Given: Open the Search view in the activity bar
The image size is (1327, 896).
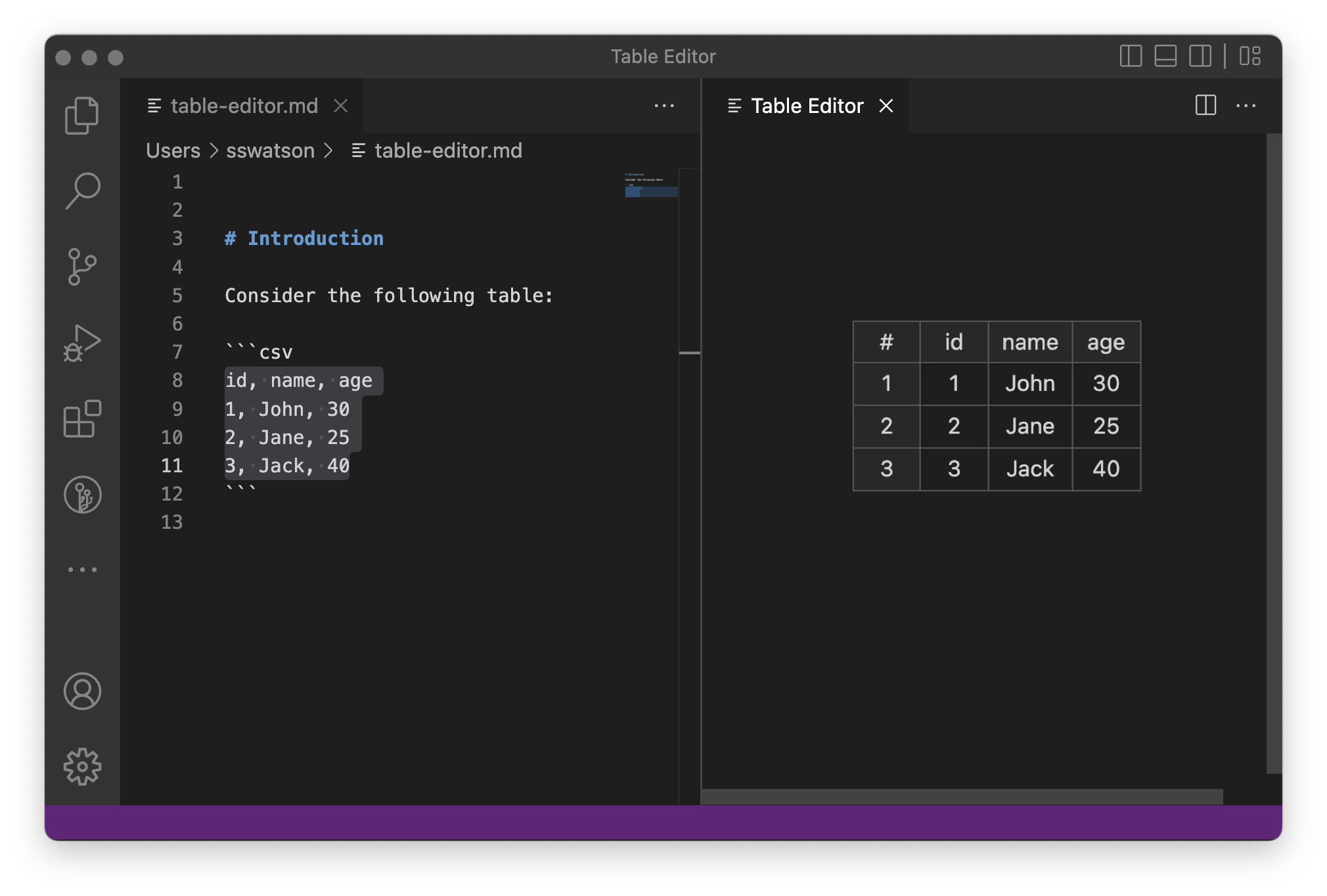Looking at the screenshot, I should (82, 190).
